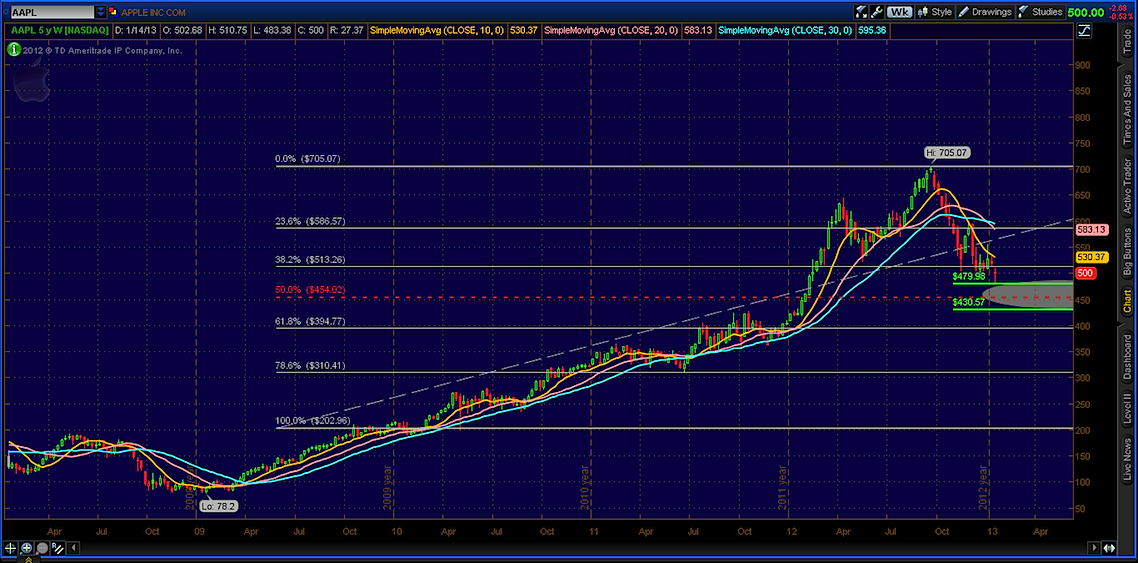Click the Wk timeframe button
Image resolution: width=1138 pixels, height=563 pixels.
900,12
